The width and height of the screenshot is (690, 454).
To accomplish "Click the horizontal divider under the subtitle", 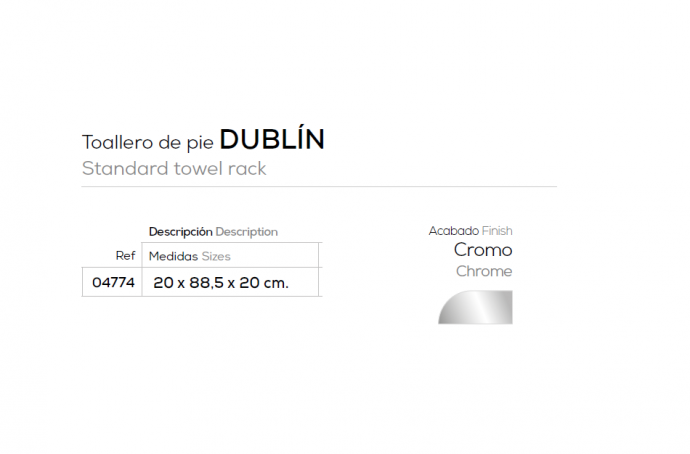I will point(319,187).
